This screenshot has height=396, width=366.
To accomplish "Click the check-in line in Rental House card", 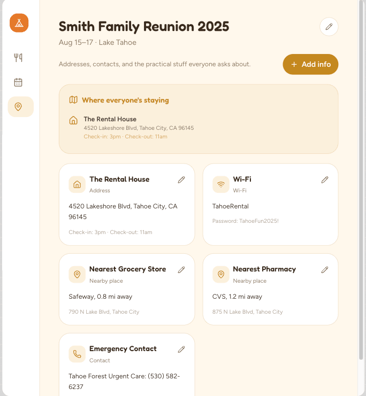I will [x=110, y=232].
